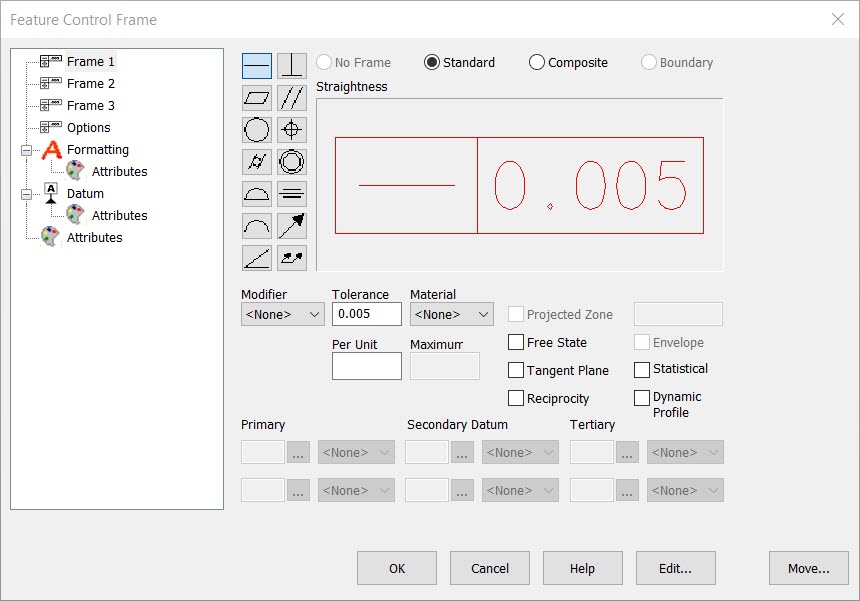
Task: Select the Composite frame option
Action: click(536, 62)
